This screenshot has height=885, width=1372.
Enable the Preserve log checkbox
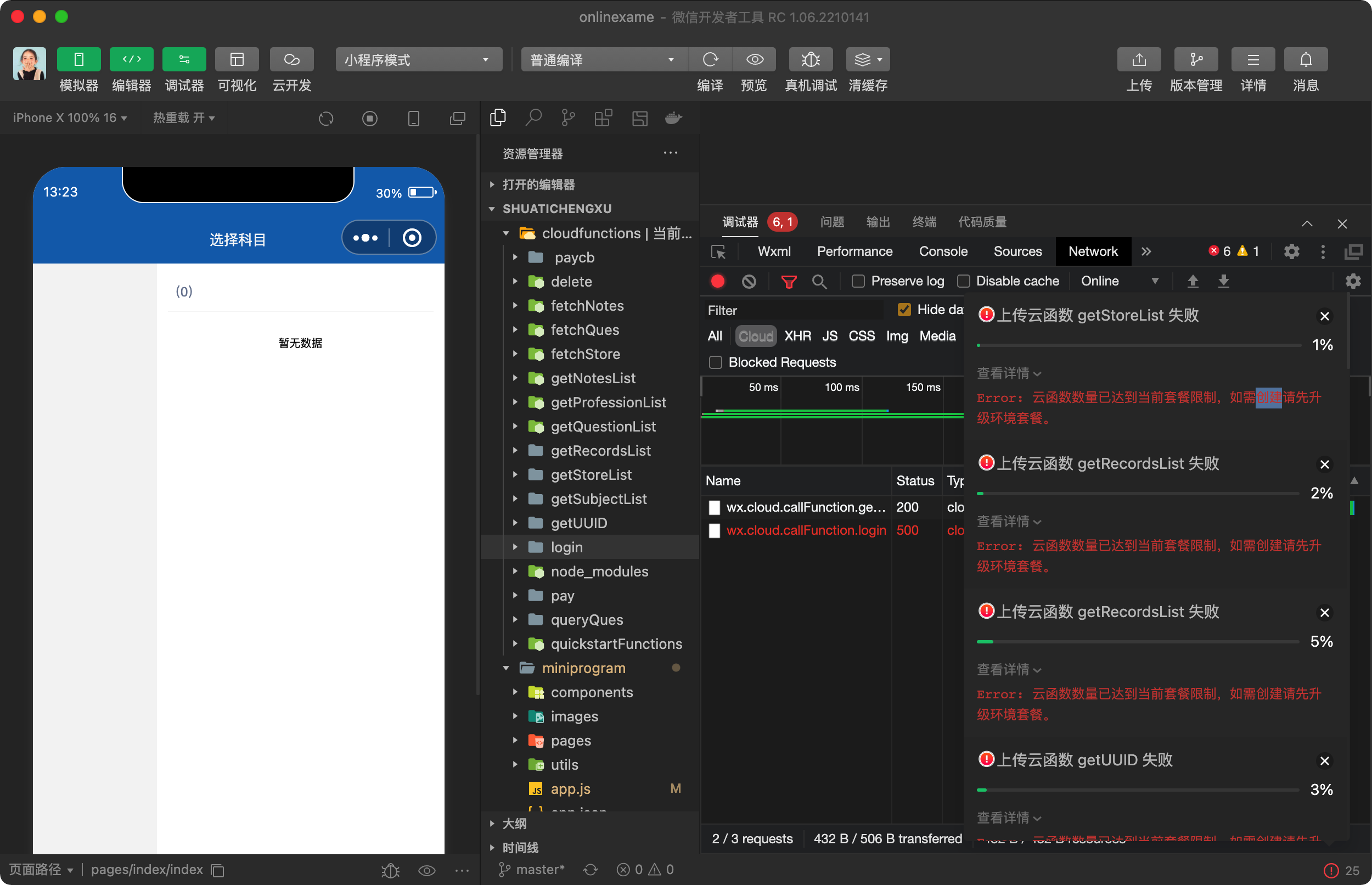858,281
